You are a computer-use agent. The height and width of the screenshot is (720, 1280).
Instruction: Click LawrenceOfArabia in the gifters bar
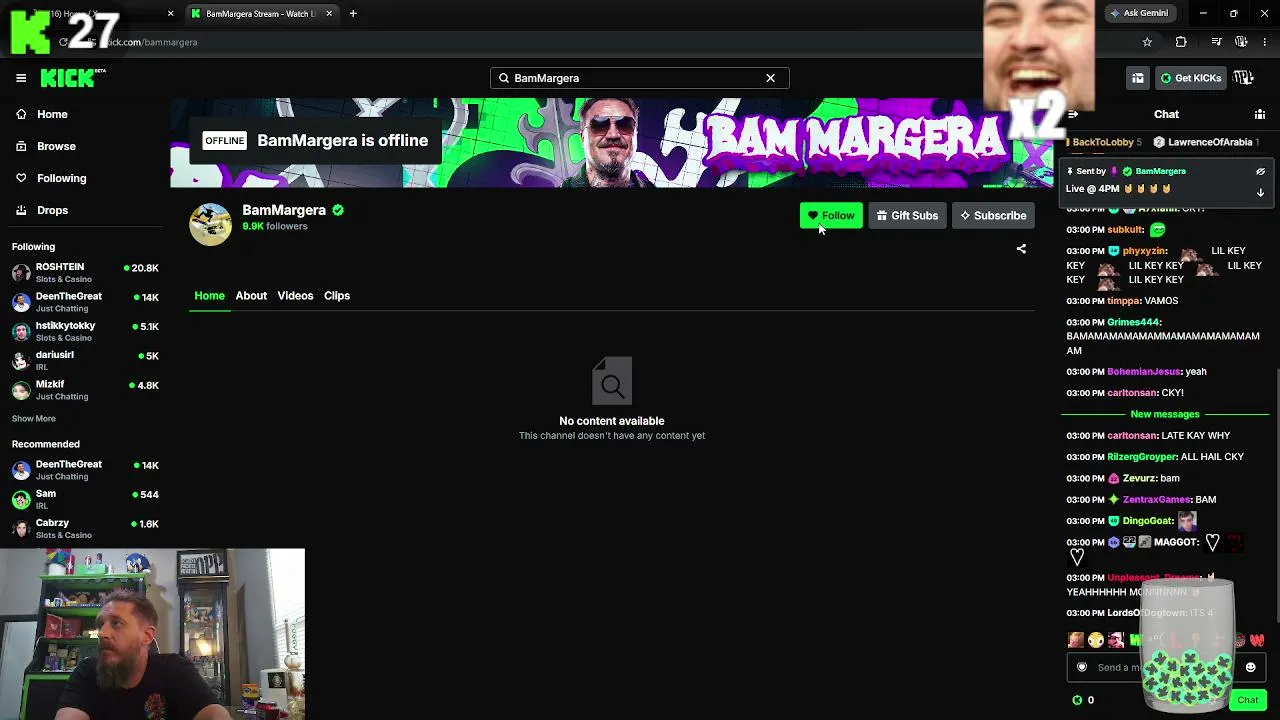1210,142
